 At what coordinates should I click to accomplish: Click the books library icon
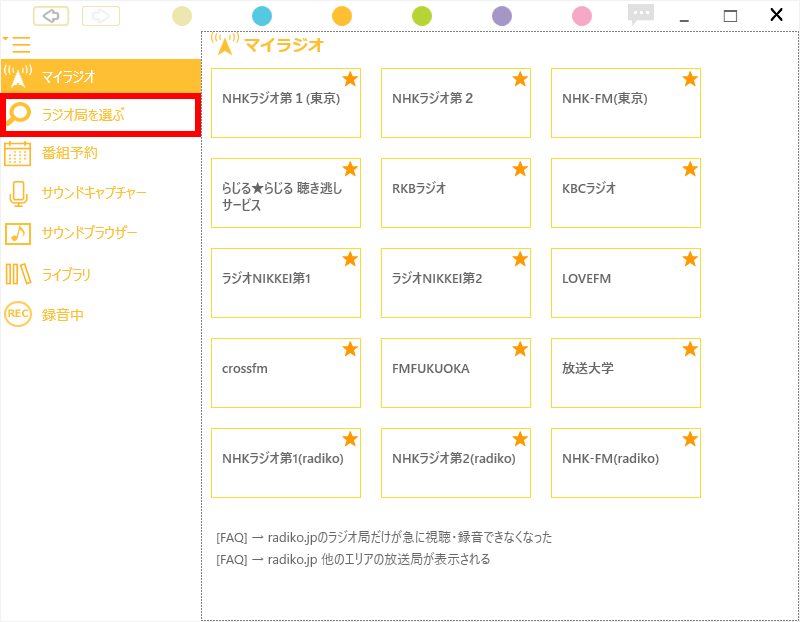tap(18, 274)
